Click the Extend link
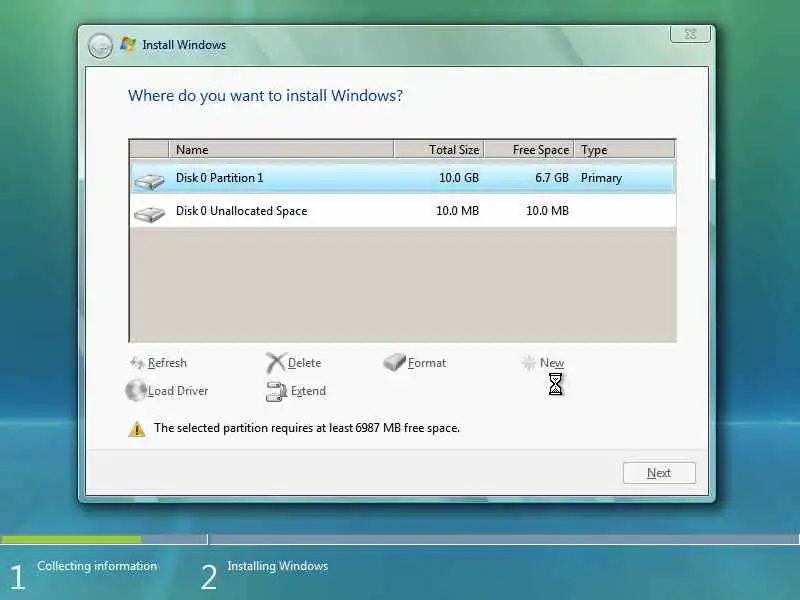 click(x=308, y=391)
